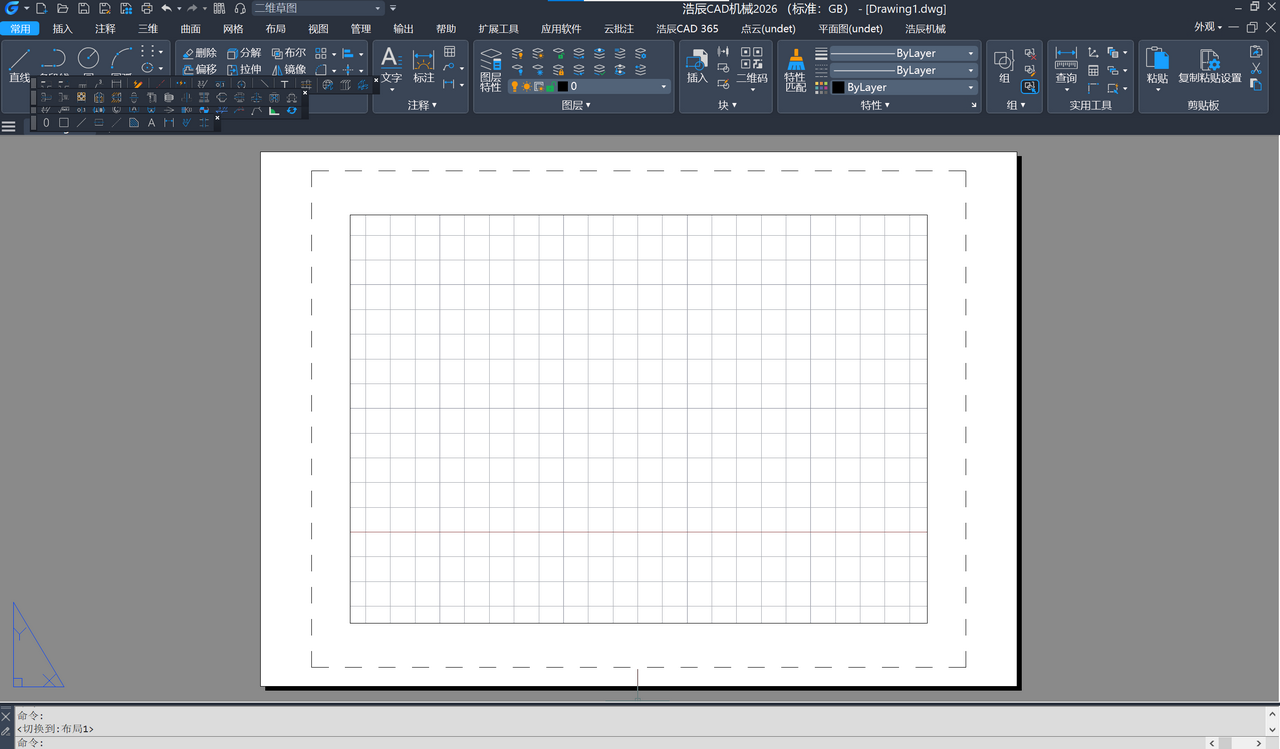Open the 图层特性 (Layer Properties) manager

[490, 69]
